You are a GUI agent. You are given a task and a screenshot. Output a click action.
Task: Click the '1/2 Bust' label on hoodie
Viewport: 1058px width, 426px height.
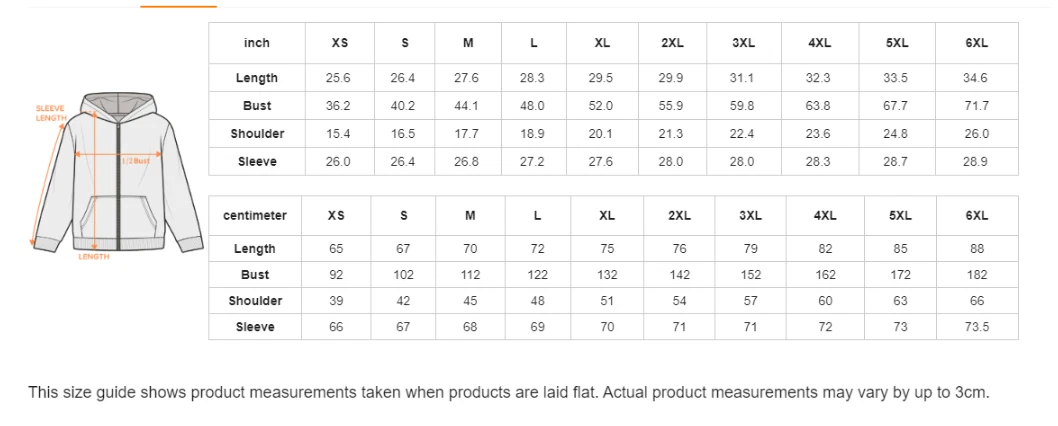coord(136,161)
